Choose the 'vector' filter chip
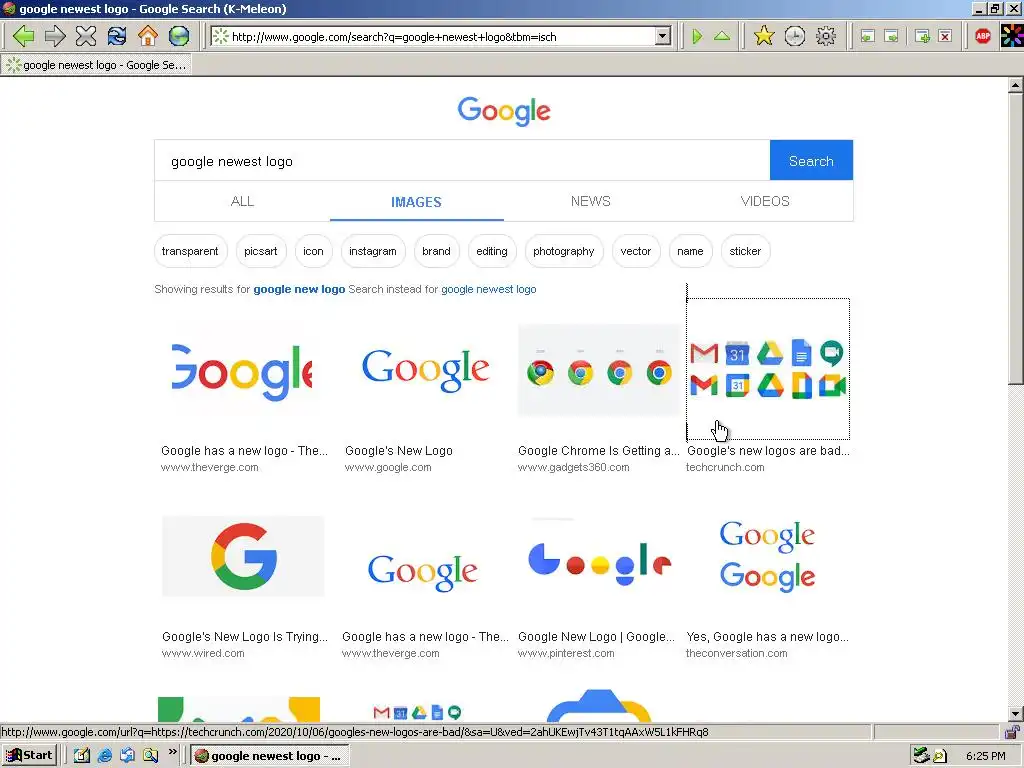 click(636, 251)
